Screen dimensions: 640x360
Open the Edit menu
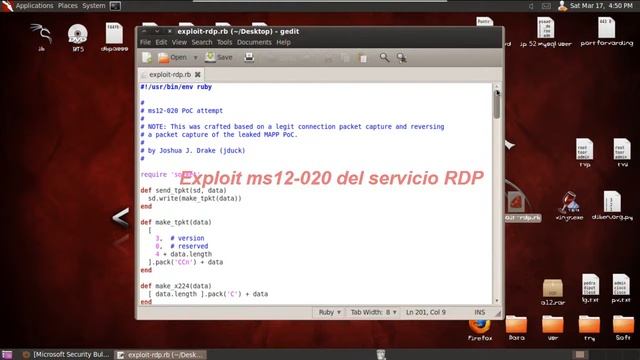point(161,42)
